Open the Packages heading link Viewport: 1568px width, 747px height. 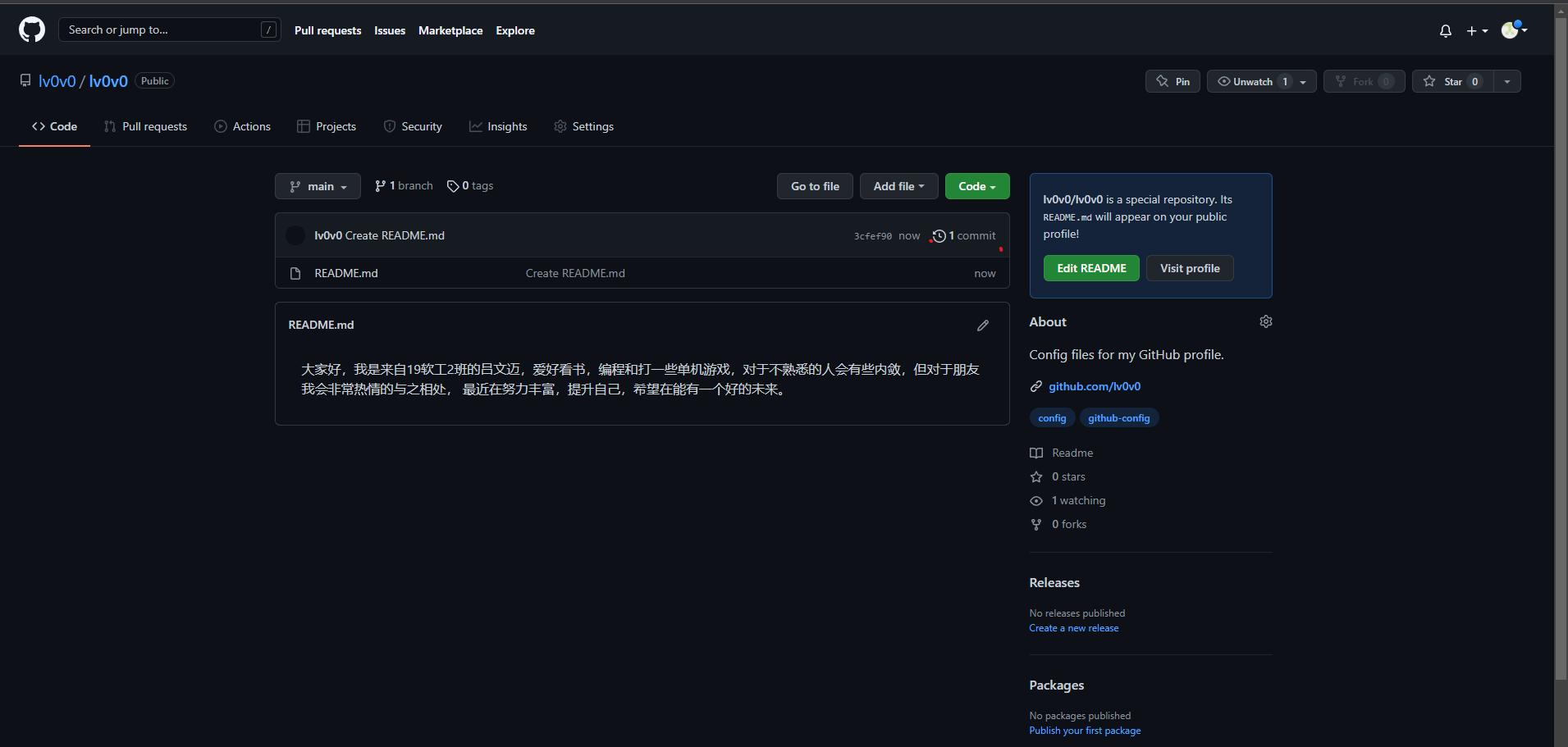(x=1057, y=686)
